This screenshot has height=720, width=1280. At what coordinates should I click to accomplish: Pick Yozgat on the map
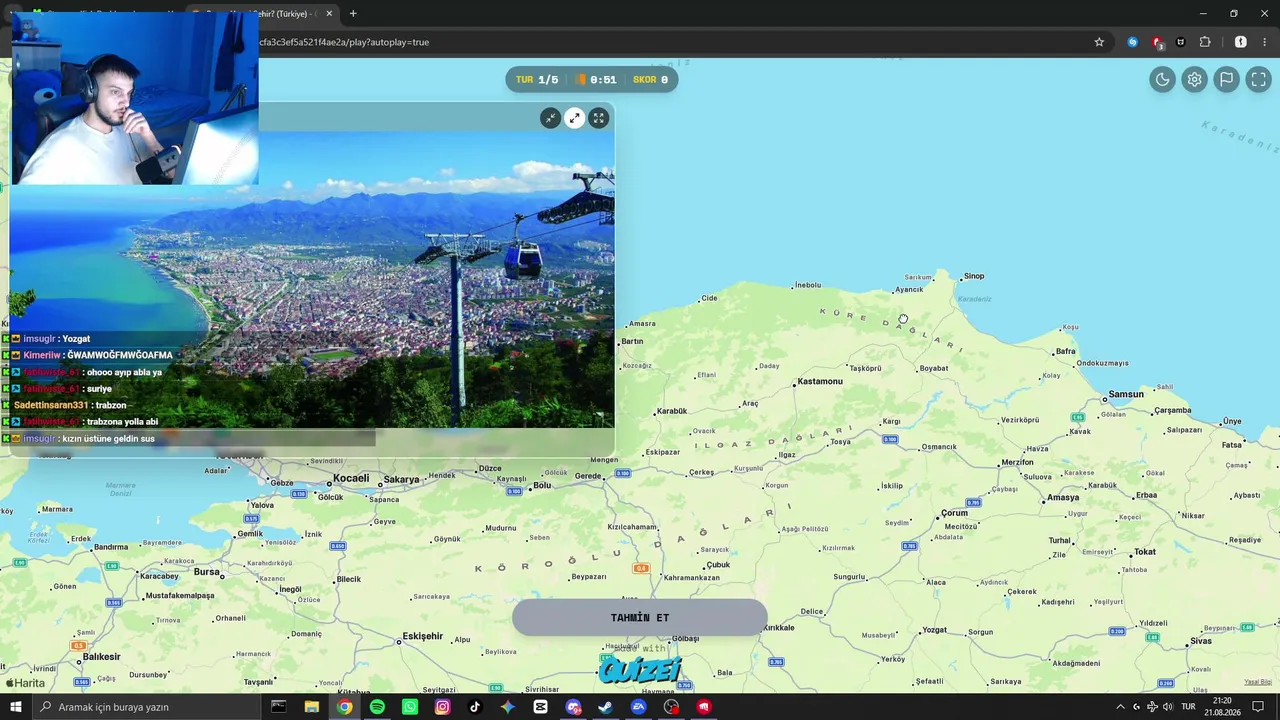pos(934,630)
